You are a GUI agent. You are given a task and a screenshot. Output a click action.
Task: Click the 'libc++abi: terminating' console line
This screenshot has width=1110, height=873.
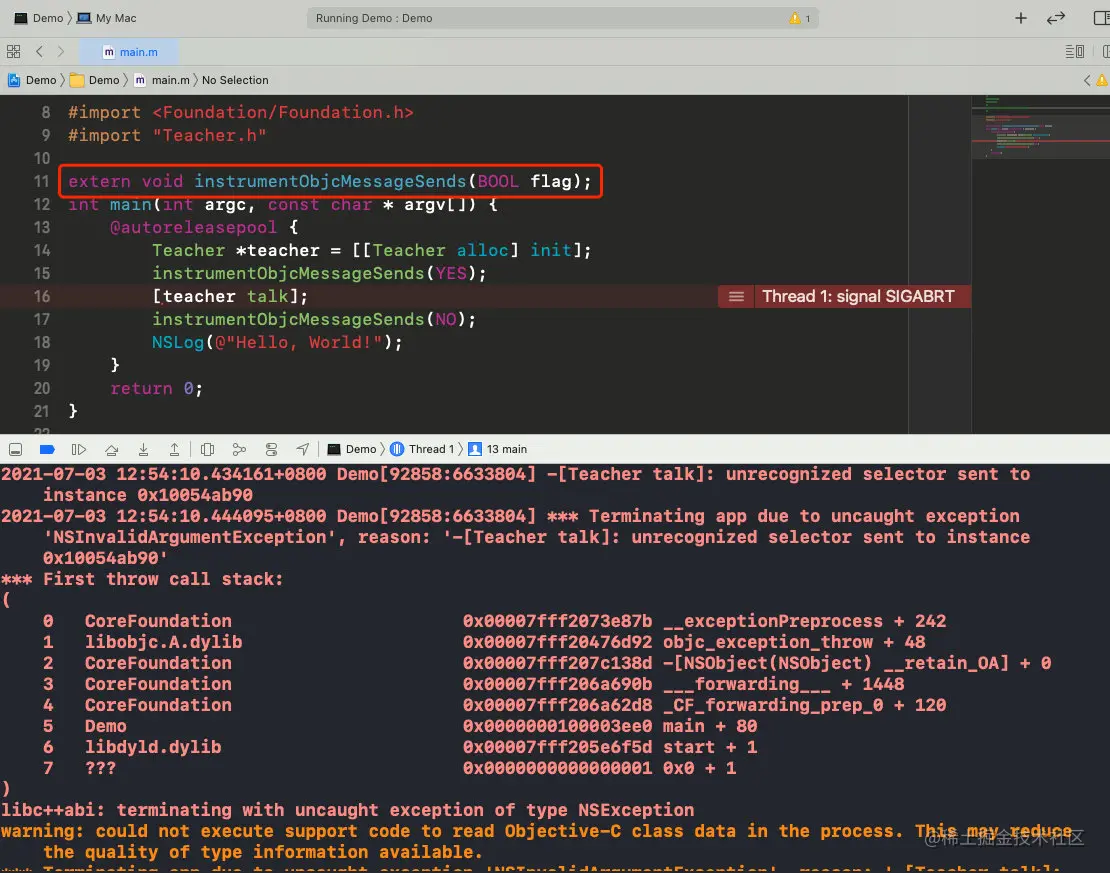click(x=348, y=810)
